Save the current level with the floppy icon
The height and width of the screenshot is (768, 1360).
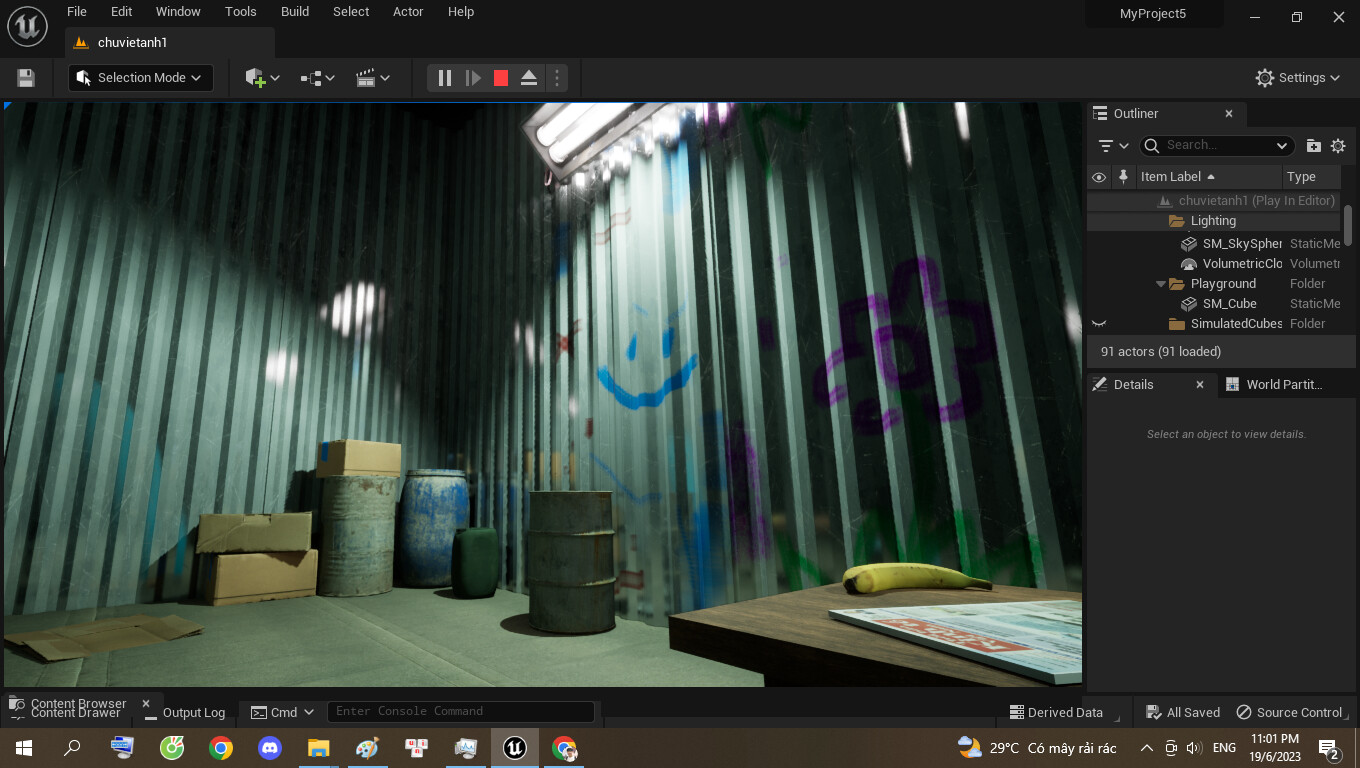pos(26,78)
